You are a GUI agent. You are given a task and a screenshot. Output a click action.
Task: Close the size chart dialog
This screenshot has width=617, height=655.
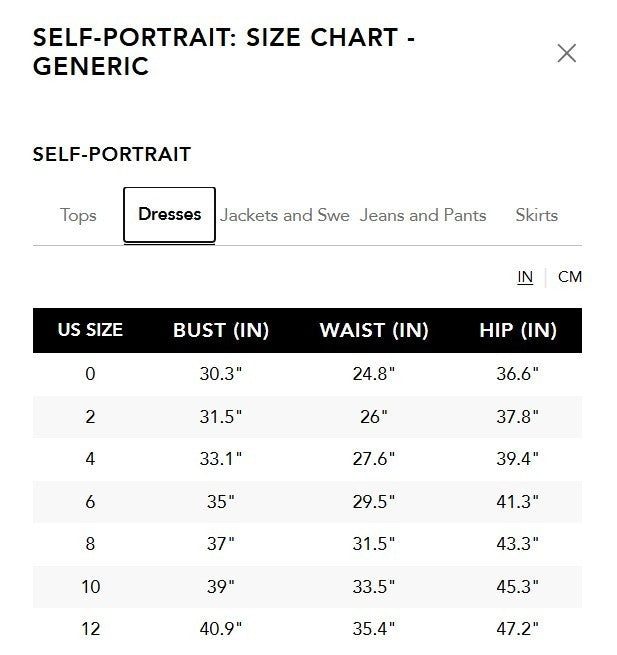[x=566, y=53]
